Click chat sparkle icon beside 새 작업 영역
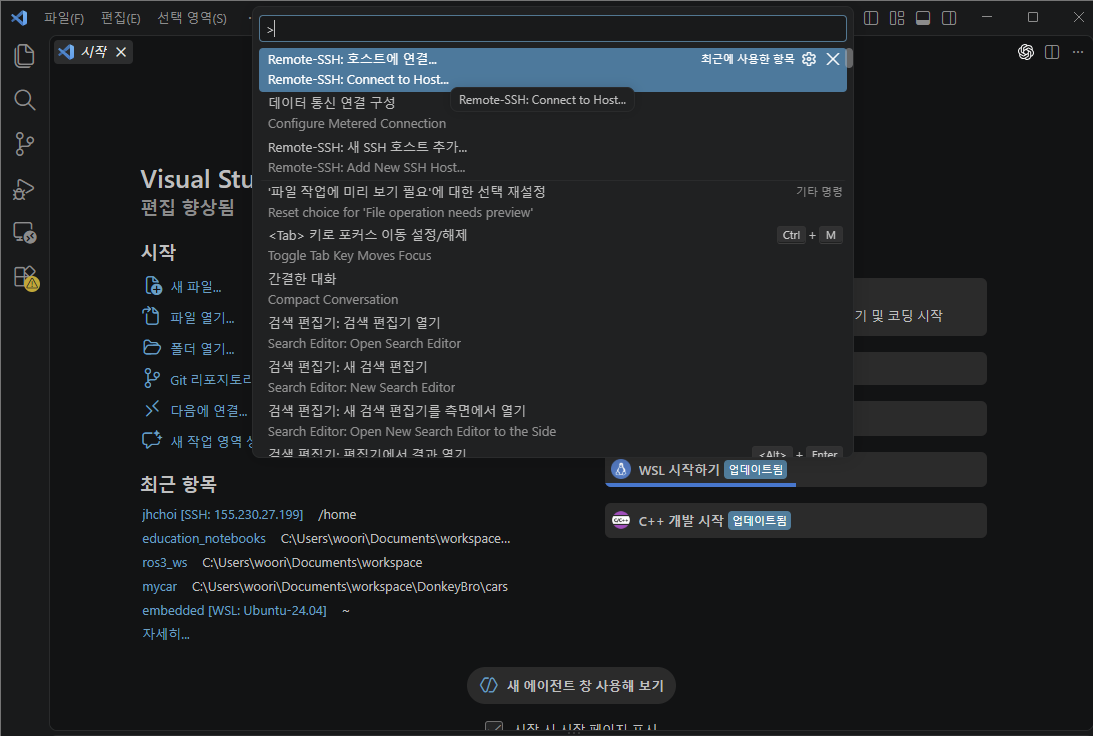The height and width of the screenshot is (736, 1093). click(152, 440)
